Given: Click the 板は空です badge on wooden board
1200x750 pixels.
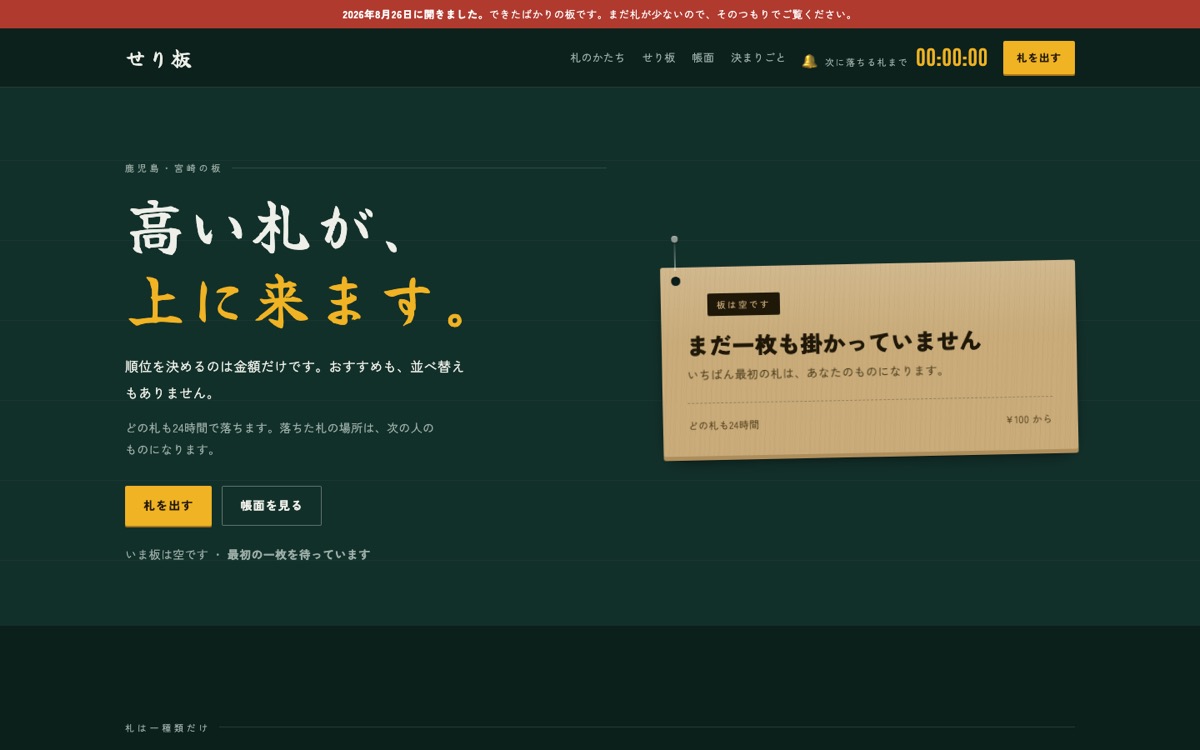Looking at the screenshot, I should [x=743, y=304].
